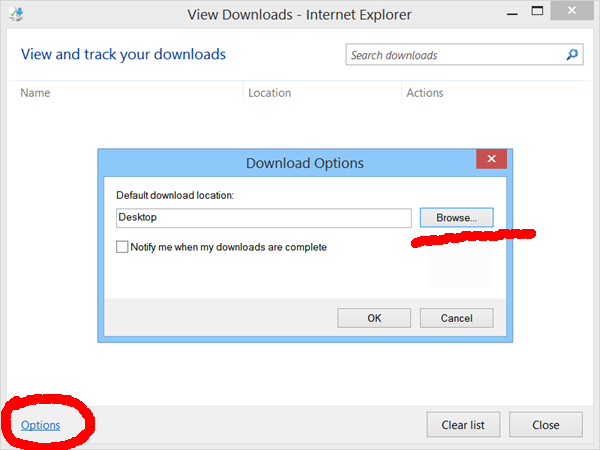Select the Location column header
This screenshot has height=450, width=600.
click(x=269, y=93)
